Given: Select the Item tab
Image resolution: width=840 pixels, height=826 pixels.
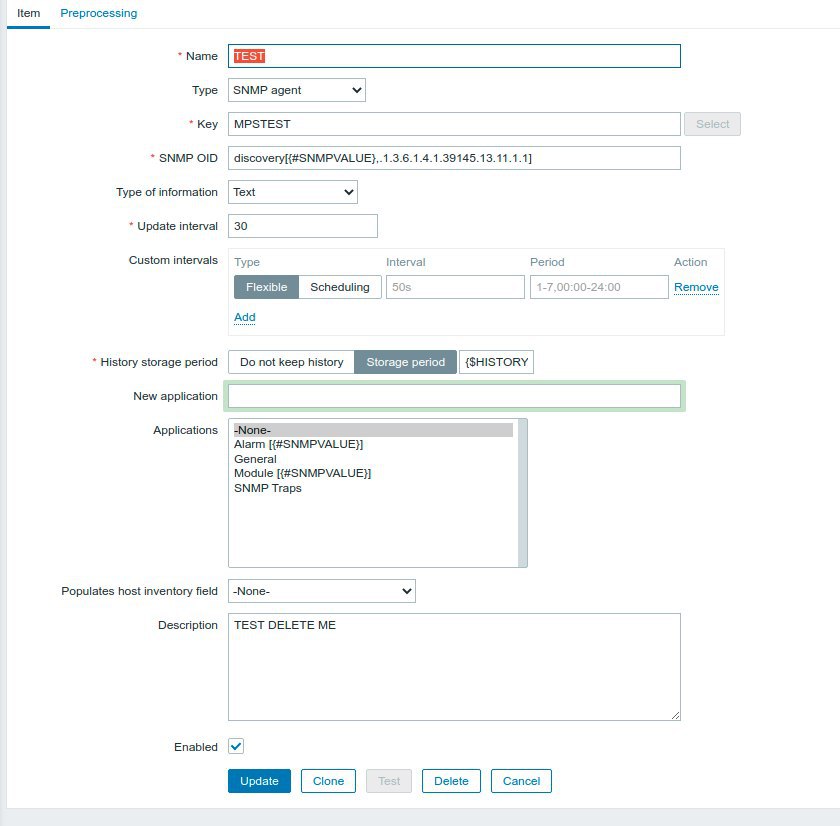Looking at the screenshot, I should (28, 13).
